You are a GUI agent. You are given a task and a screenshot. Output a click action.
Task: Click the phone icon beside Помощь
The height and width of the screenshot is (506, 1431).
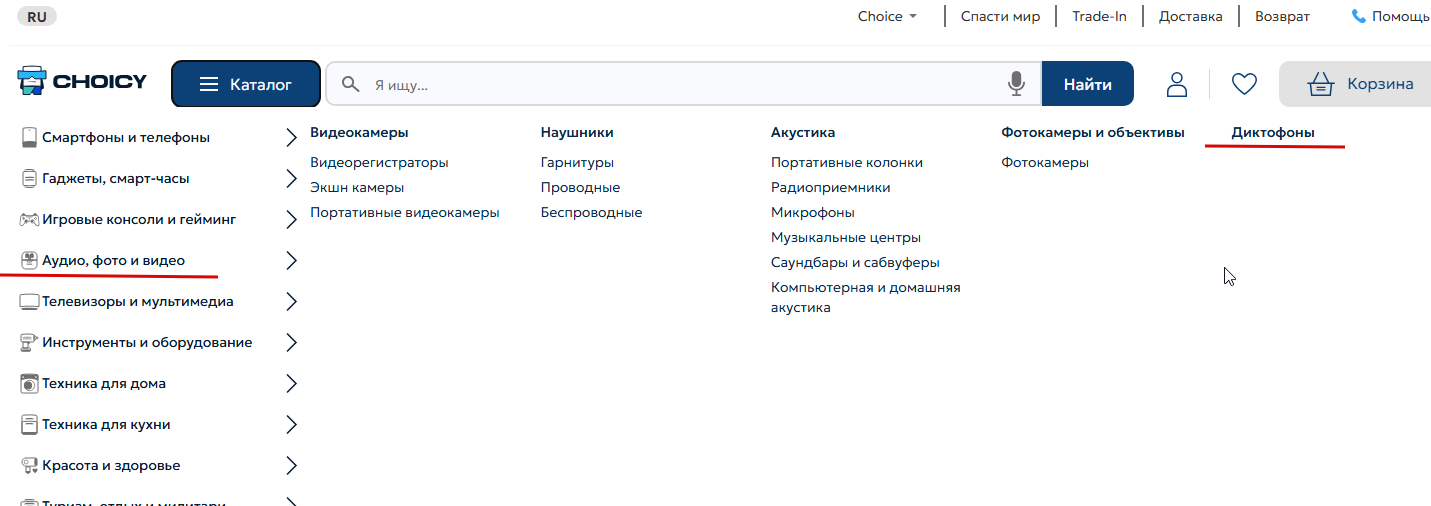point(1358,17)
